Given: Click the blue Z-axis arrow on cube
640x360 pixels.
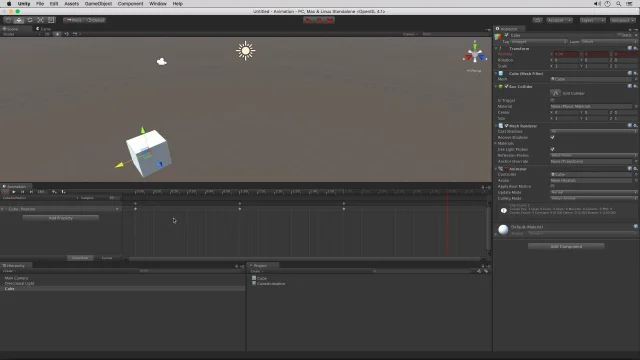Looking at the screenshot, I should coord(160,164).
